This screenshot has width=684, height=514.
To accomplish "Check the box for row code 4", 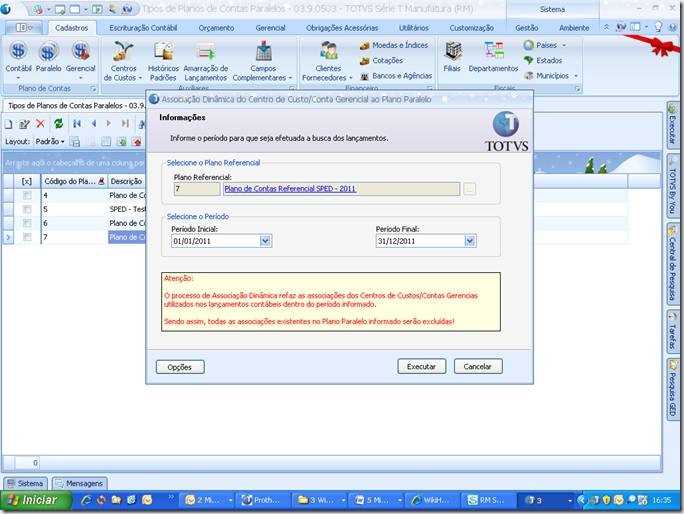I will (27, 195).
